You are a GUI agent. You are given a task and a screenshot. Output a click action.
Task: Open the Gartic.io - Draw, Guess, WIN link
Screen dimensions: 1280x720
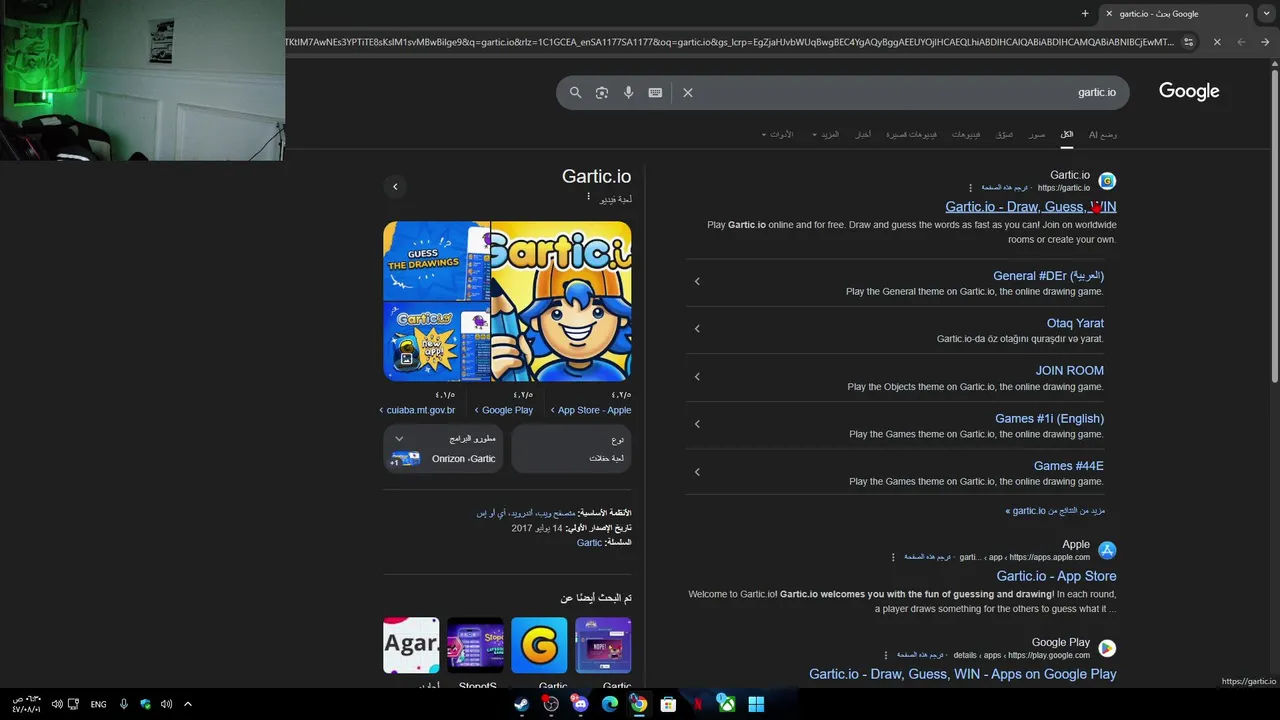(1031, 207)
